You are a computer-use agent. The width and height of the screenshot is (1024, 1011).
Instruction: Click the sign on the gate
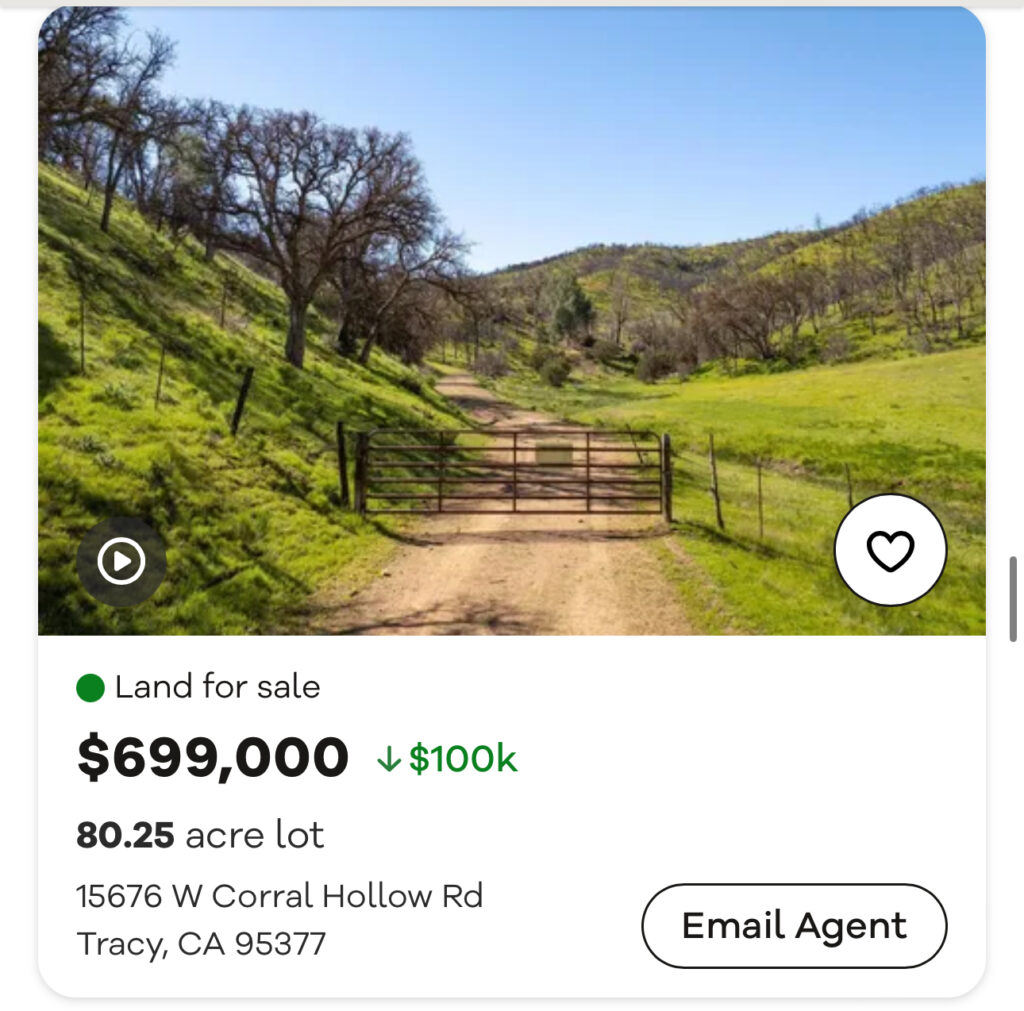(x=554, y=455)
